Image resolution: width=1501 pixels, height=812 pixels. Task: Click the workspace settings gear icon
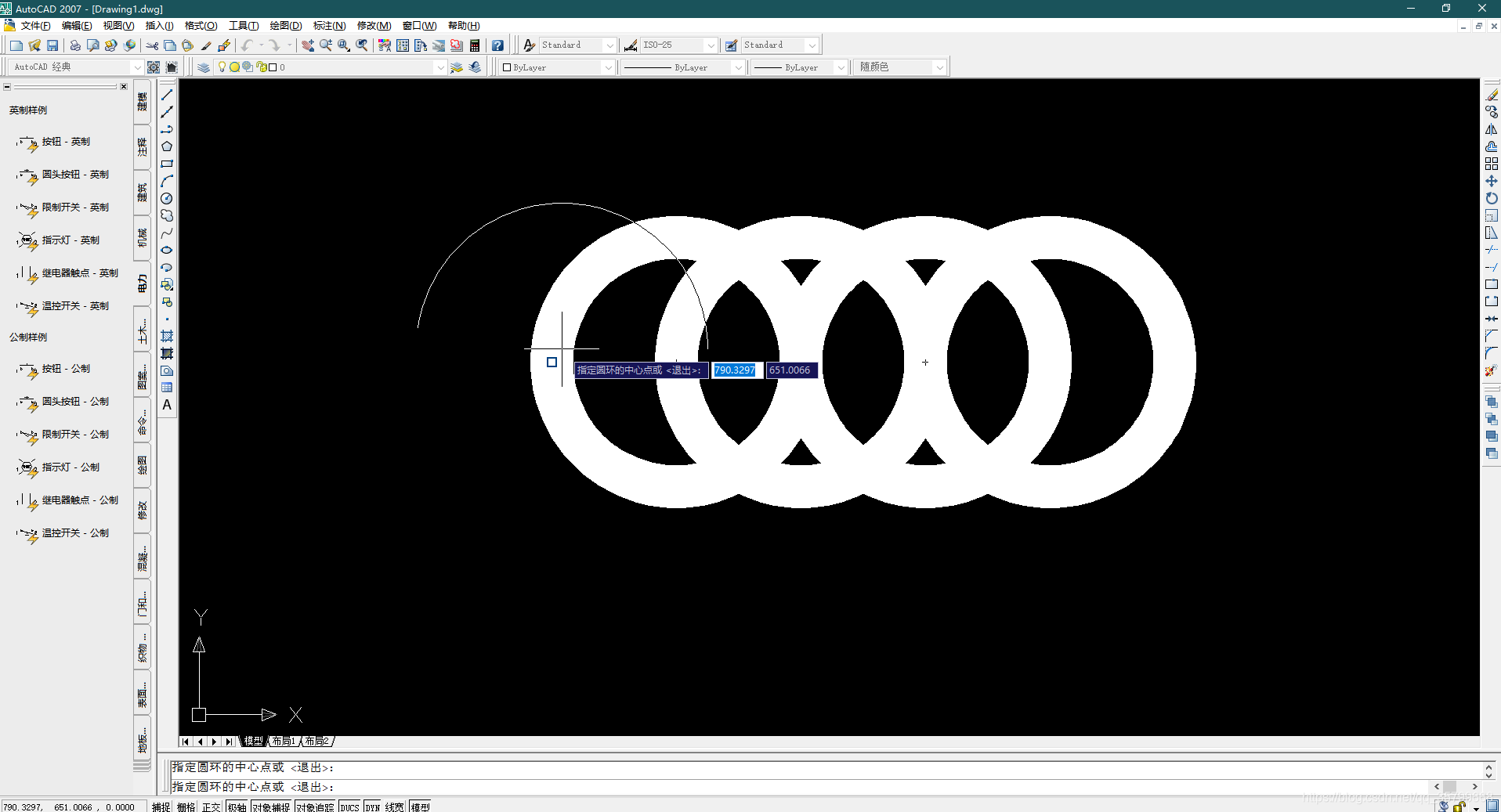pos(154,67)
